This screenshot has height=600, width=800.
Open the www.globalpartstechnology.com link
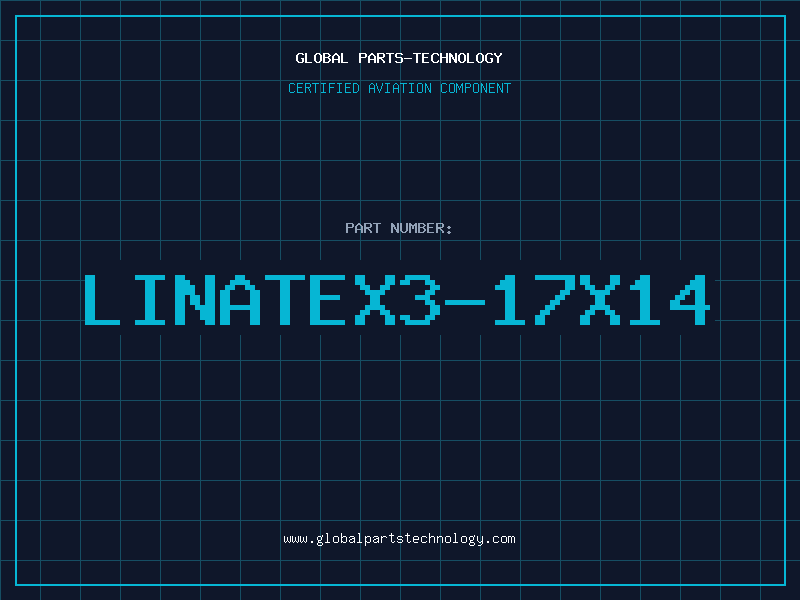tap(399, 539)
